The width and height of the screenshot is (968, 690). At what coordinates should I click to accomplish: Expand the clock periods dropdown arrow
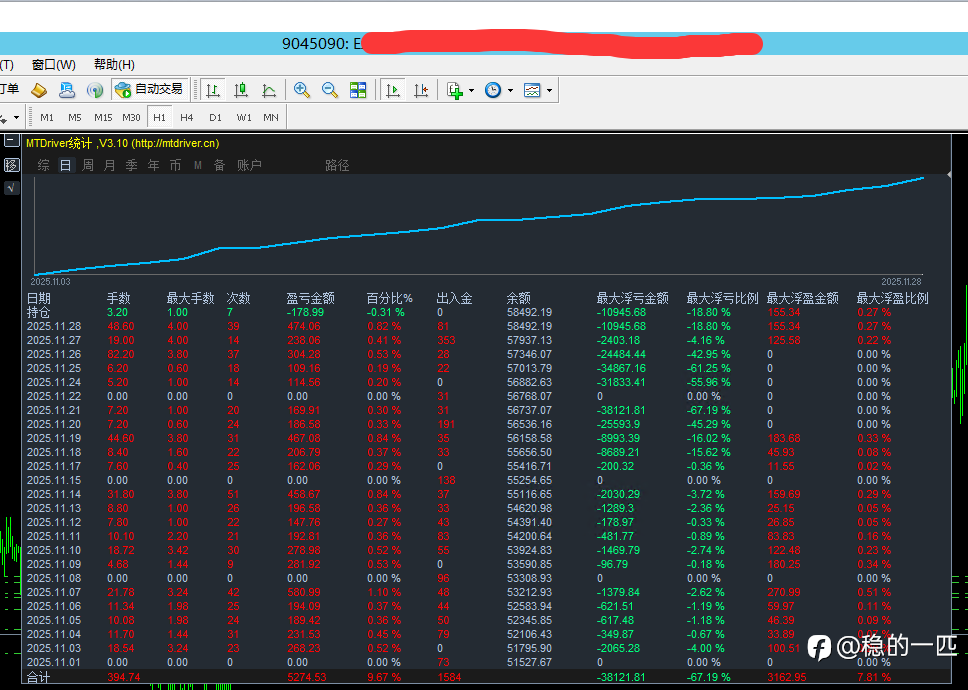click(x=510, y=90)
